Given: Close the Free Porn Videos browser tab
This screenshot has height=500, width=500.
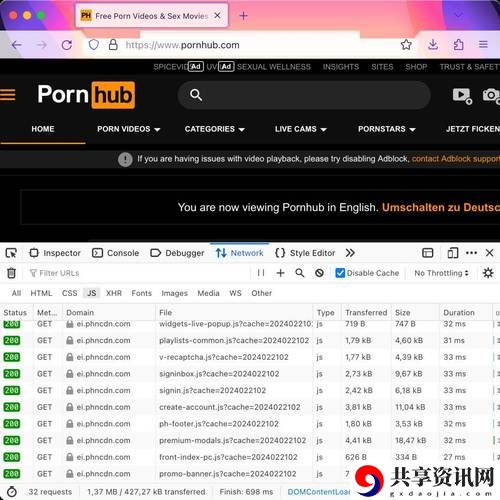Looking at the screenshot, I should pos(217,15).
